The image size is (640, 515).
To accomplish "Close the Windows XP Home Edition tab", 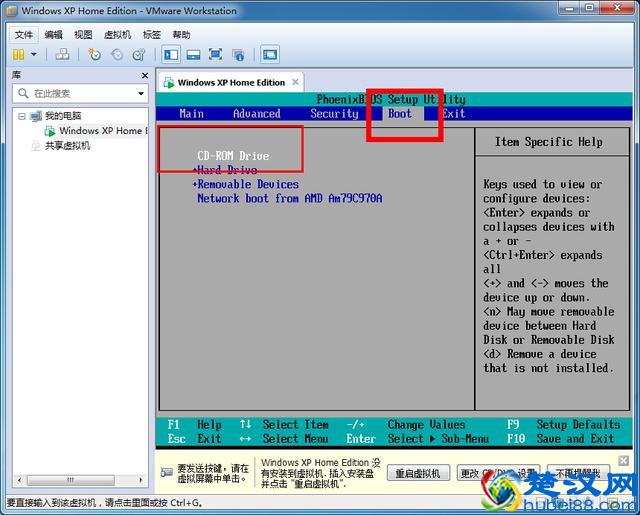I will (295, 82).
